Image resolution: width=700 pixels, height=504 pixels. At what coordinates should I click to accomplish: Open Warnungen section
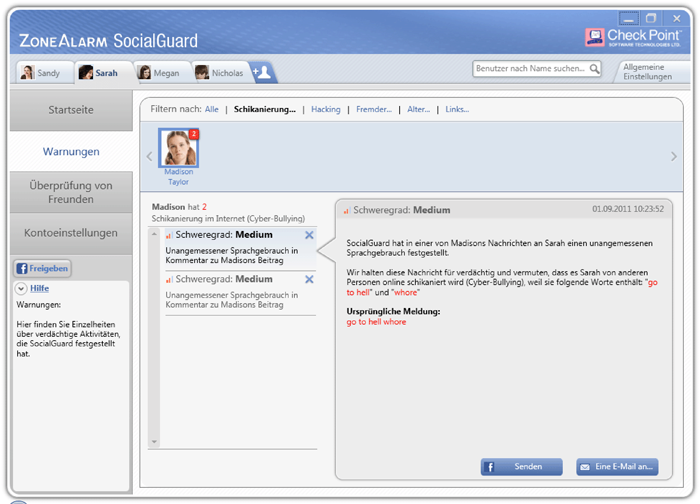(x=71, y=152)
